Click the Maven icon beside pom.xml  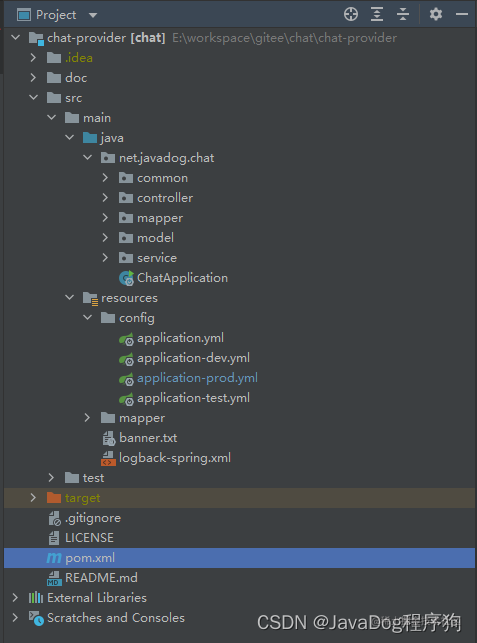54,558
